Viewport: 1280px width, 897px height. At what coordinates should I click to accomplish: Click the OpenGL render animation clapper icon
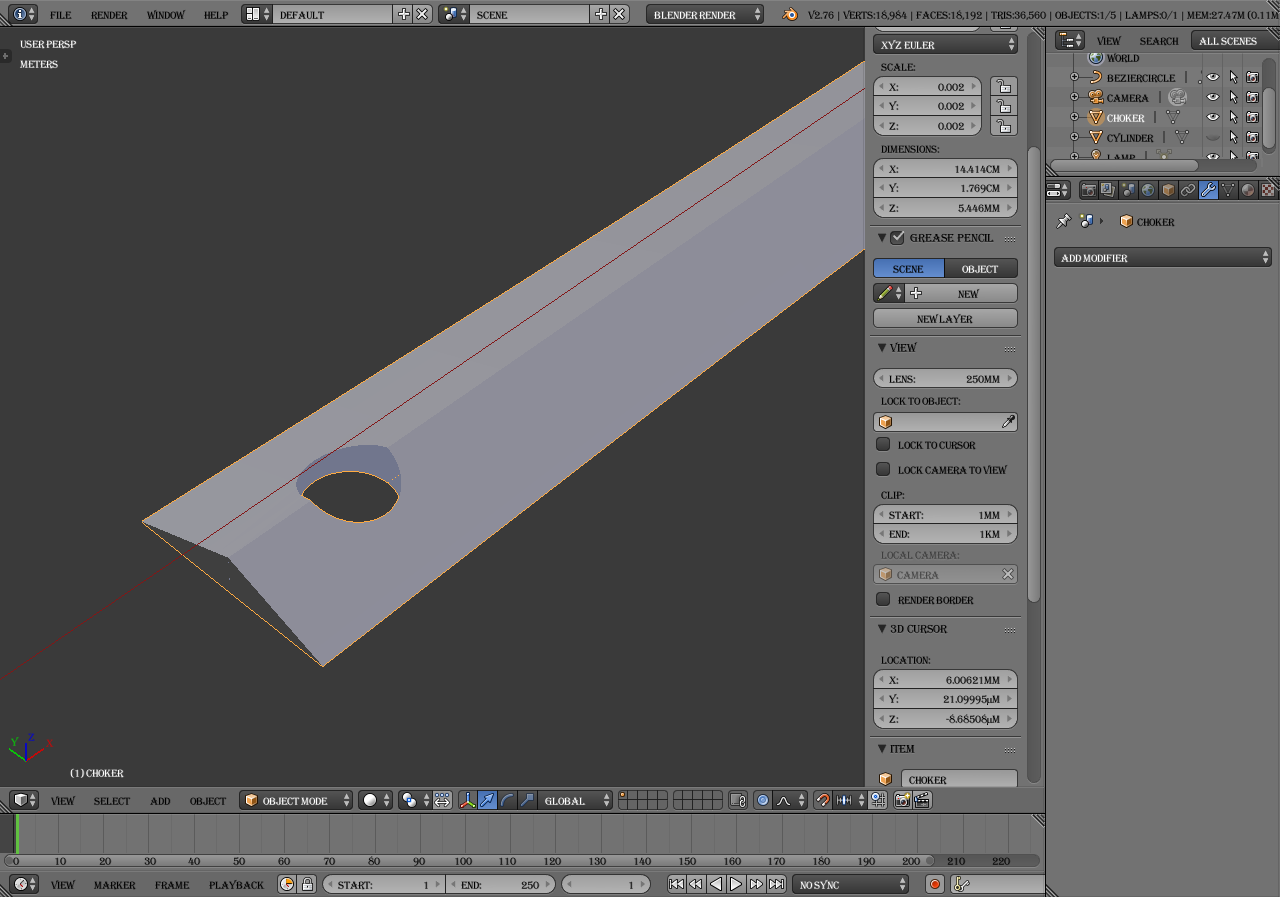[923, 800]
